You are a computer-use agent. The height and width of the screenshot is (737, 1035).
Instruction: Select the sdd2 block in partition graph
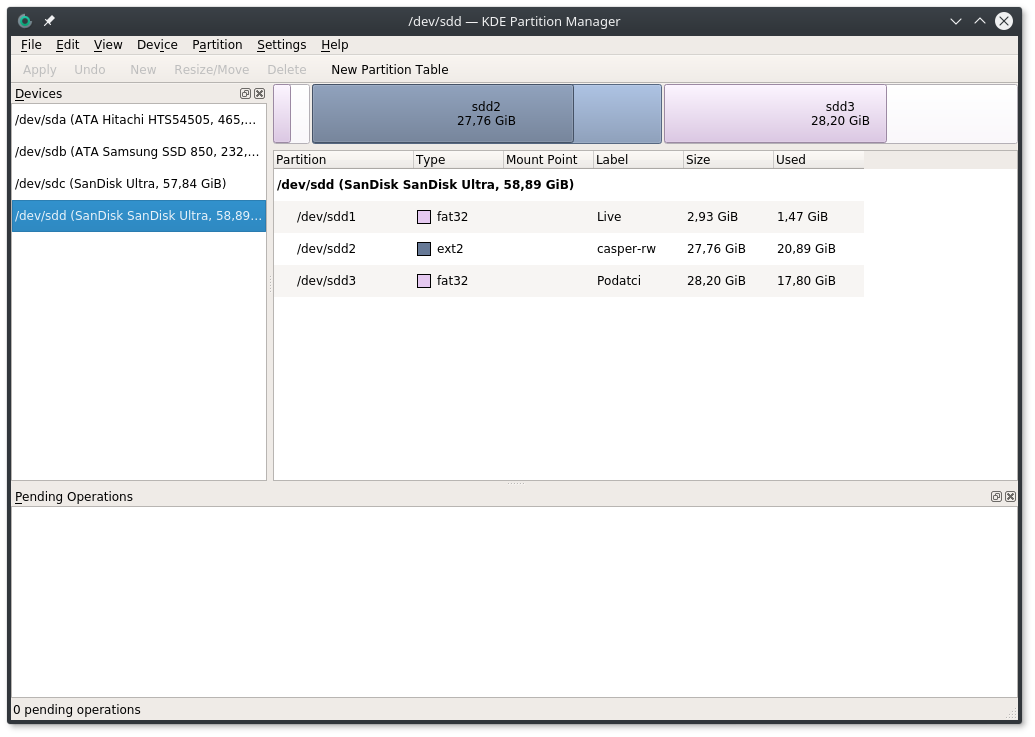[486, 114]
